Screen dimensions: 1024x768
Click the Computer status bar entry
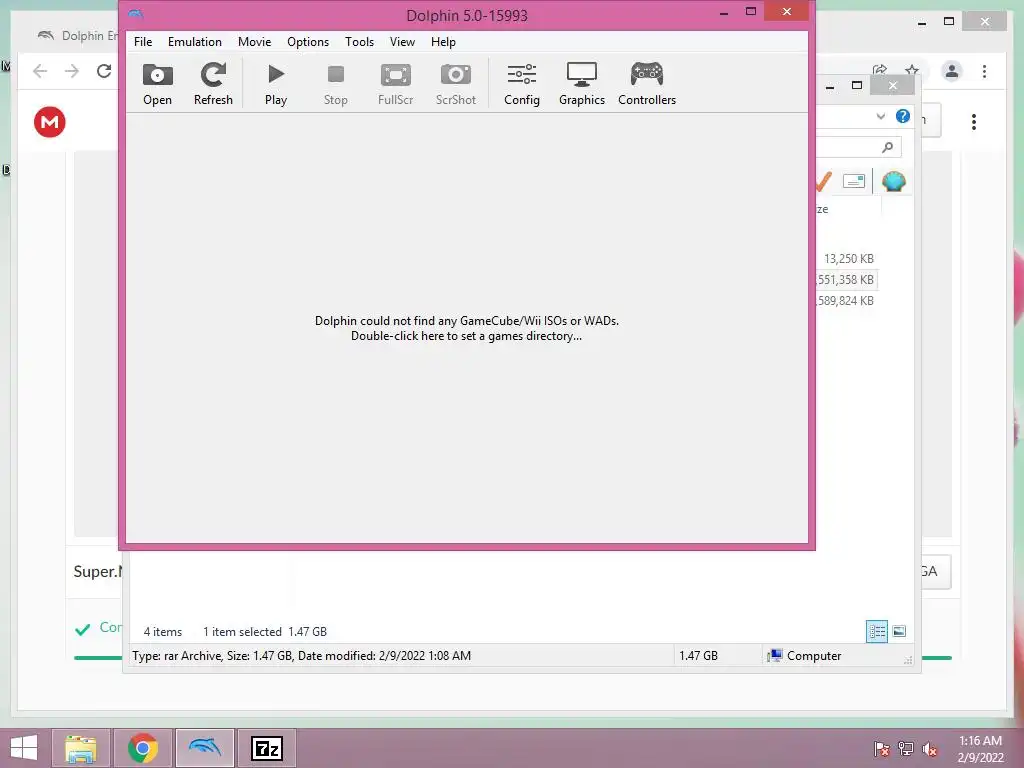pyautogui.click(x=804, y=656)
